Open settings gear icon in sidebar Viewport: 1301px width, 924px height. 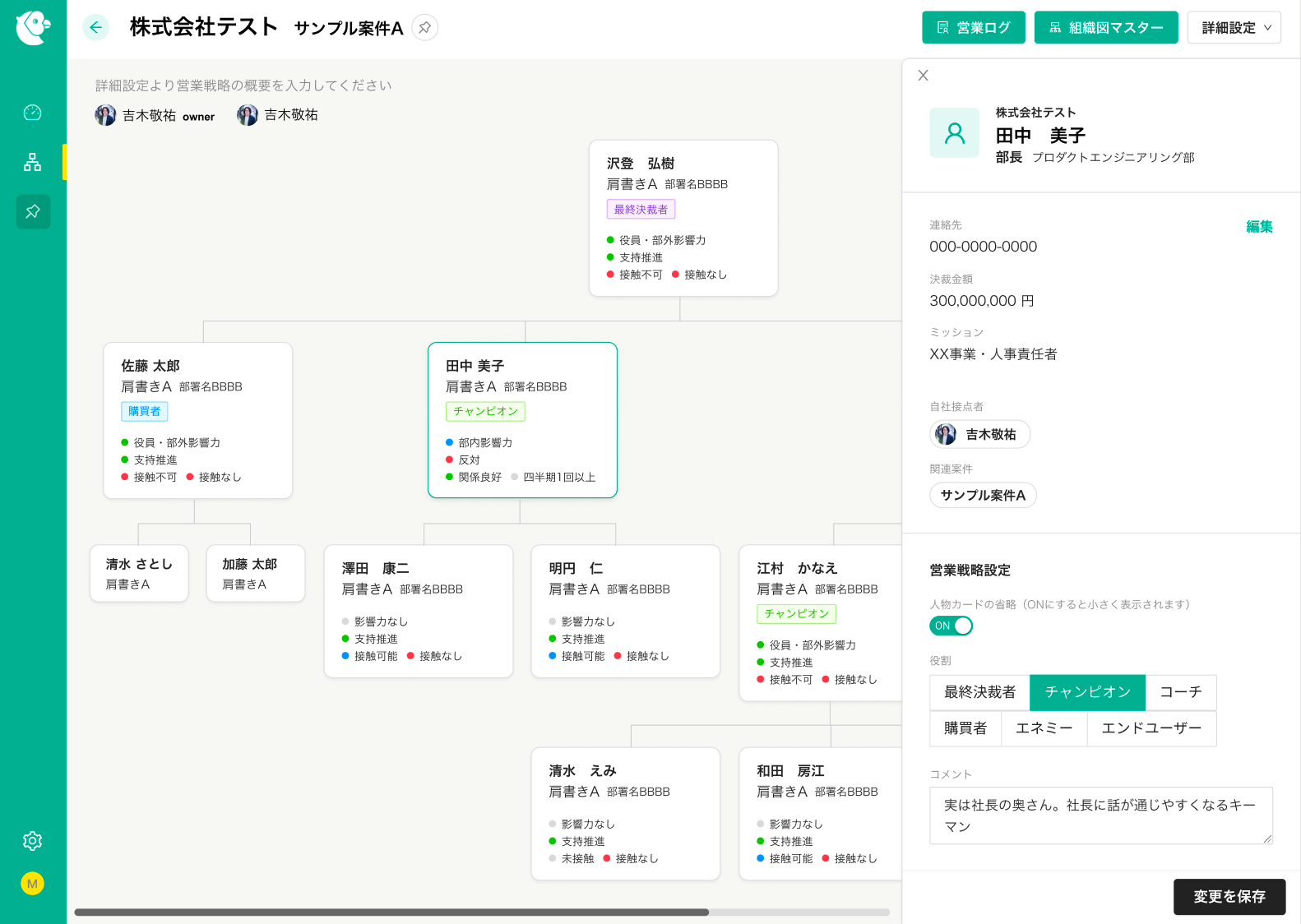(33, 841)
